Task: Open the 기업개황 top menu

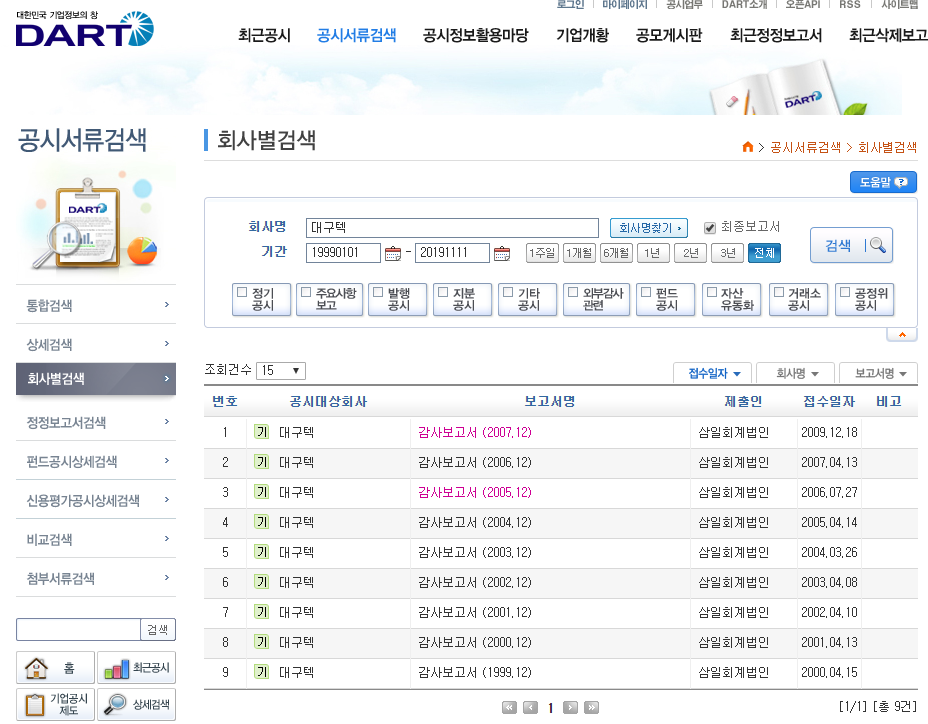Action: (582, 36)
